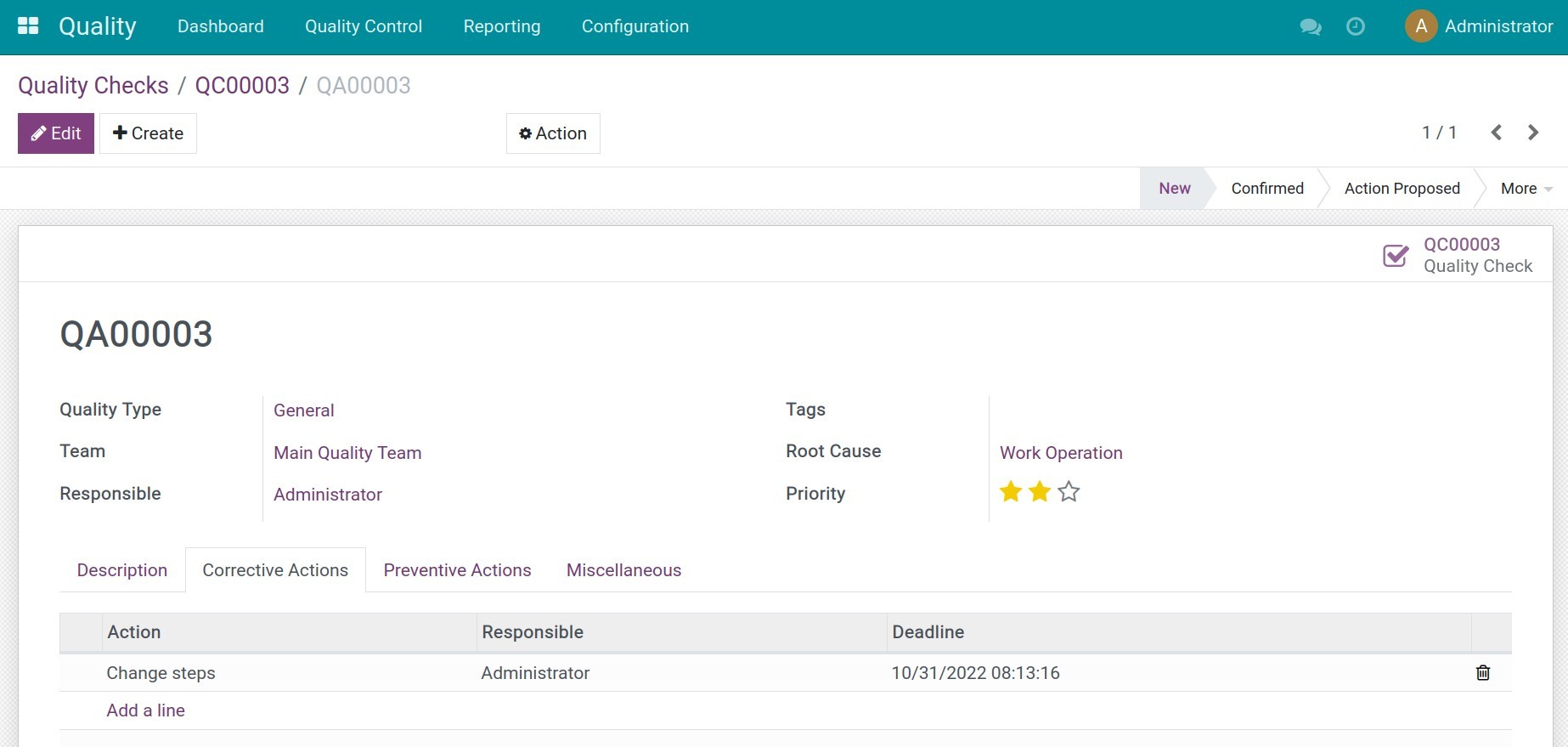Click the Add a line link
Screen dimensions: 1568x747
pos(145,710)
